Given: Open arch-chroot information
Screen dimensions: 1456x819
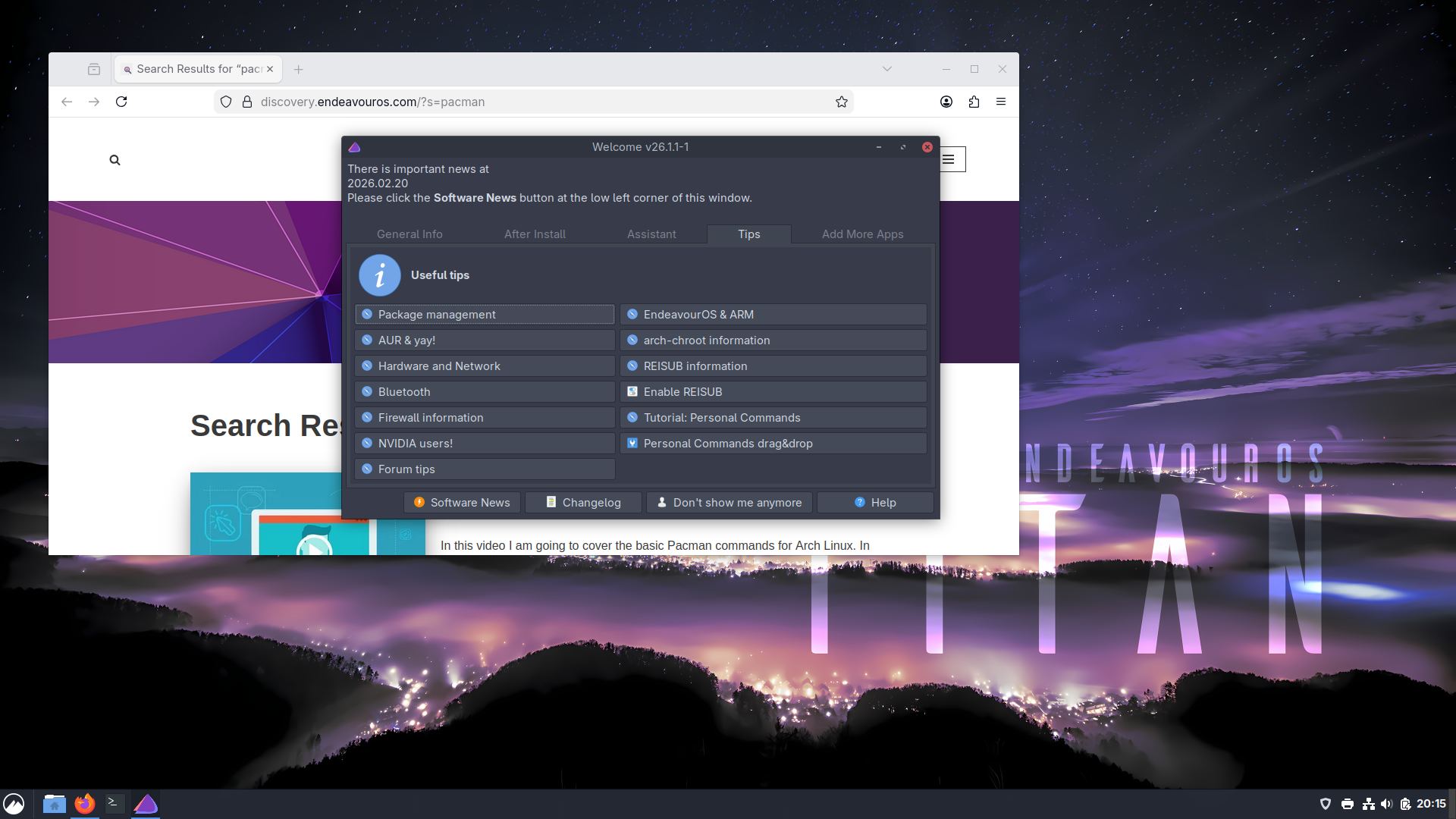Looking at the screenshot, I should [773, 340].
